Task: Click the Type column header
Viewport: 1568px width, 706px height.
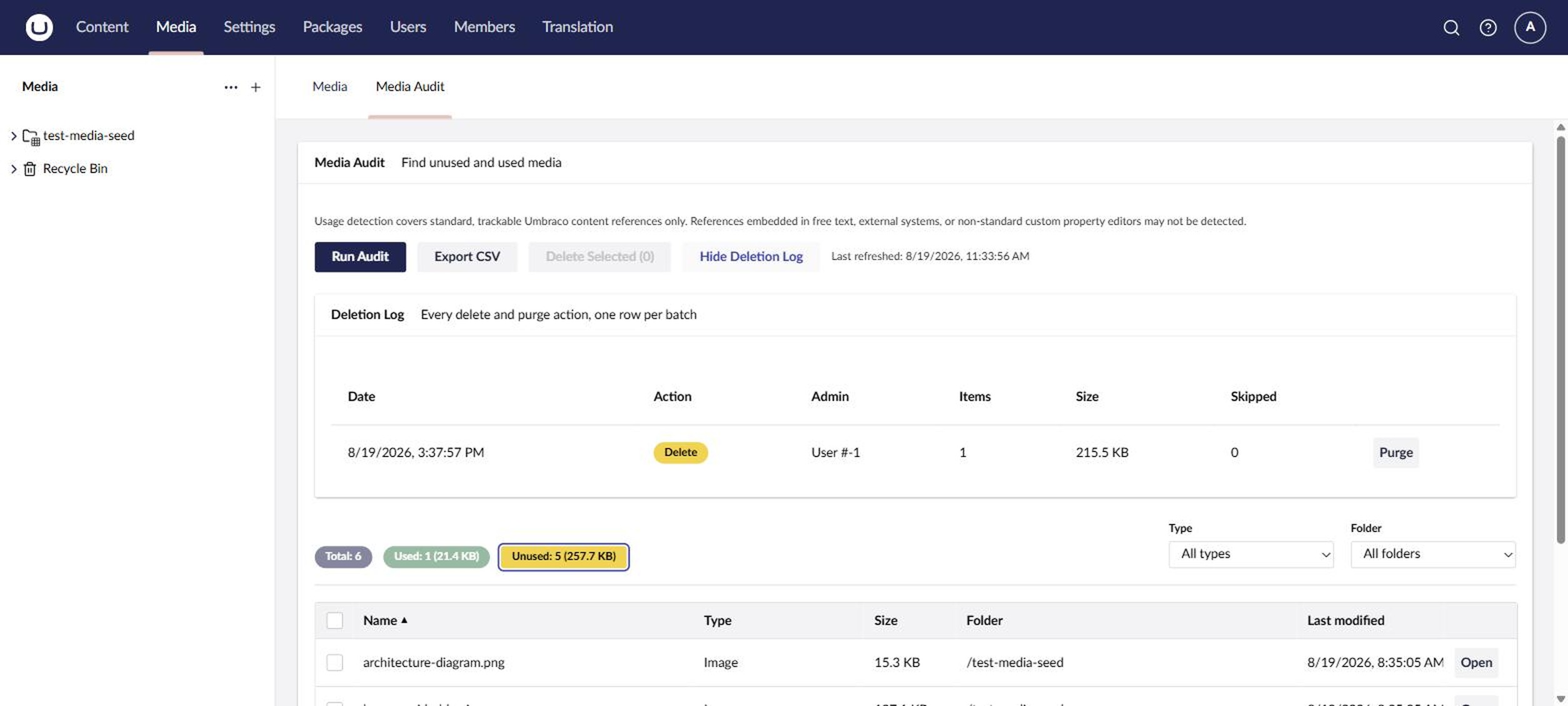Action: click(717, 620)
